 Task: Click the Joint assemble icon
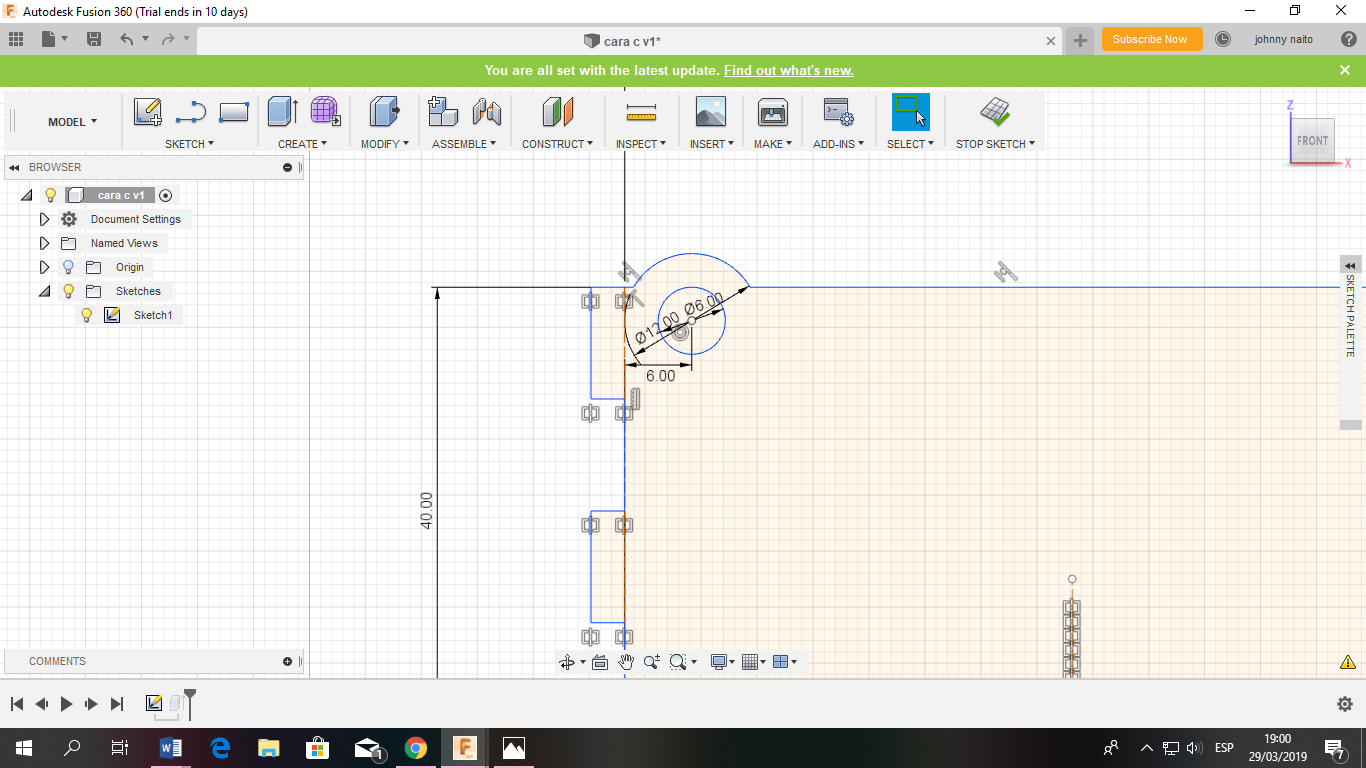(487, 111)
